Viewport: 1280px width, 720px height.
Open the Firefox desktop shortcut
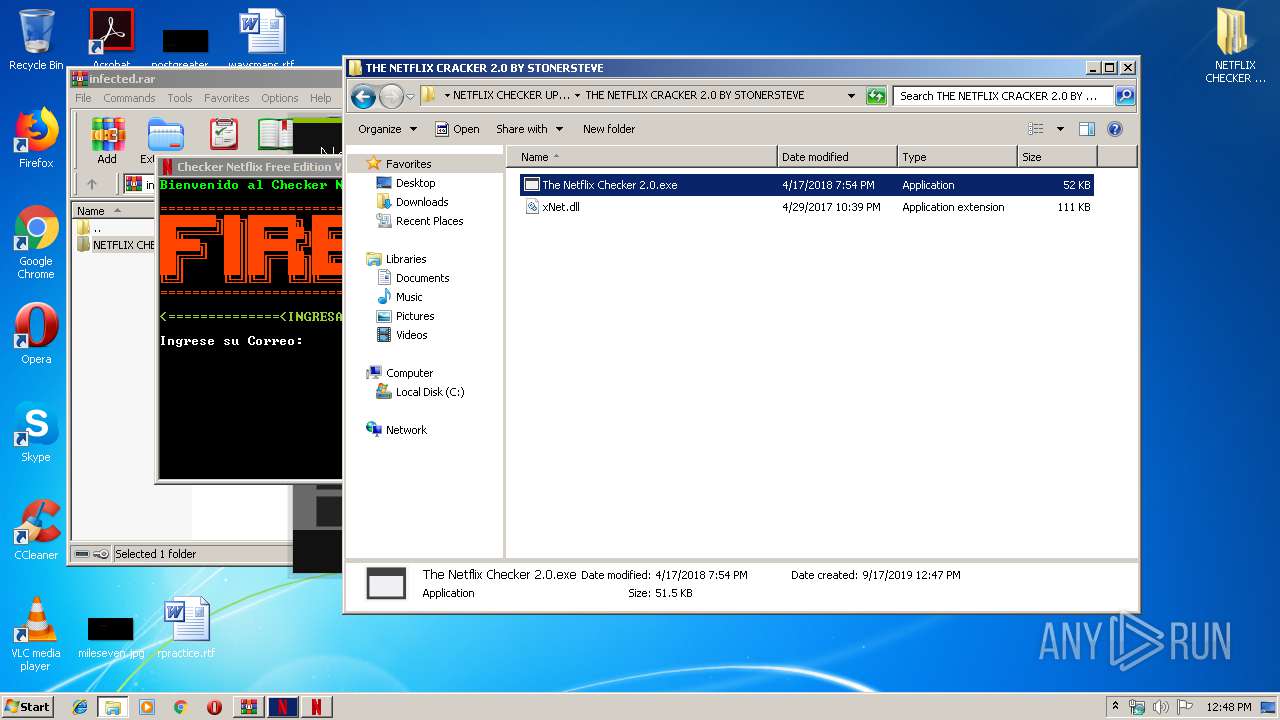[36, 138]
